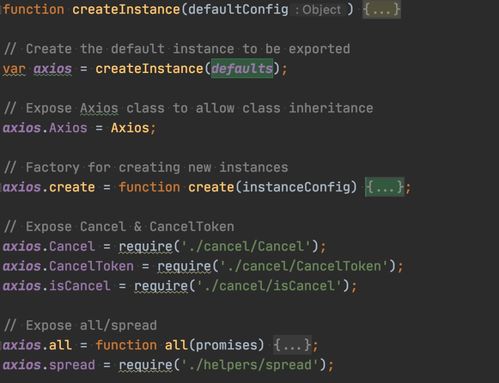The height and width of the screenshot is (383, 499).
Task: Click the createInstance call after axios =
Action: [x=149, y=69]
